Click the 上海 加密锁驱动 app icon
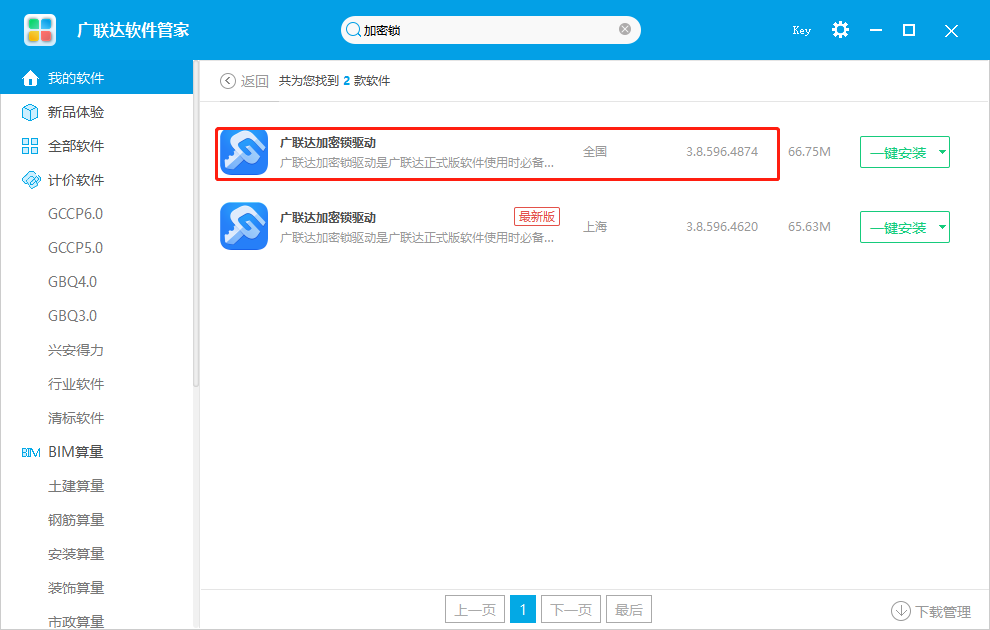The image size is (990, 630). (x=244, y=226)
